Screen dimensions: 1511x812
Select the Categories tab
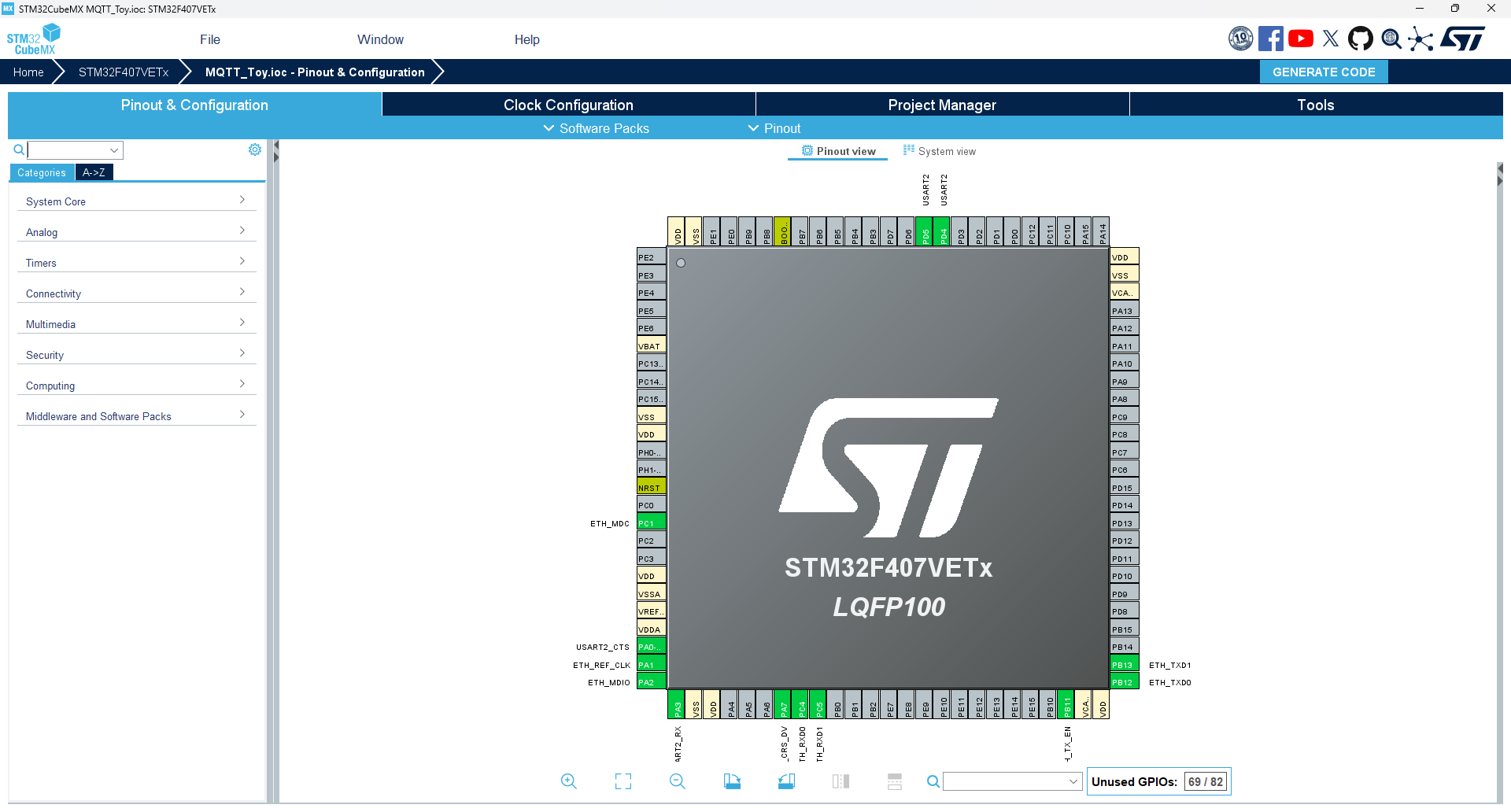click(42, 172)
